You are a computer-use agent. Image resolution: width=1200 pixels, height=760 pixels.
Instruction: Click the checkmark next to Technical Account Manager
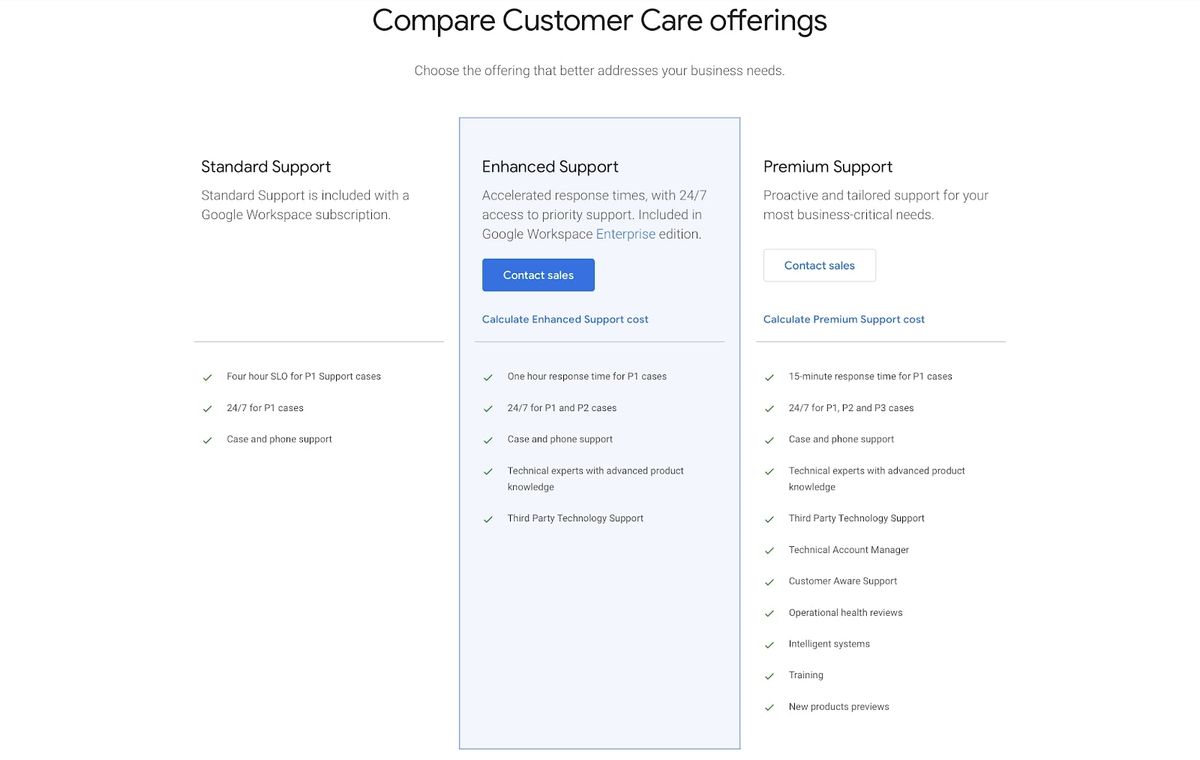[770, 549]
